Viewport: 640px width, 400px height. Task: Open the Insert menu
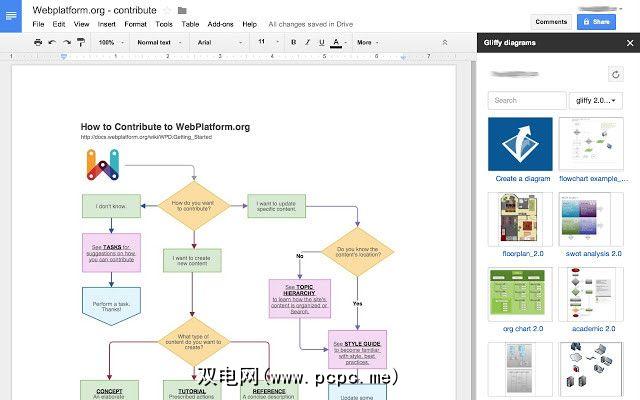107,24
